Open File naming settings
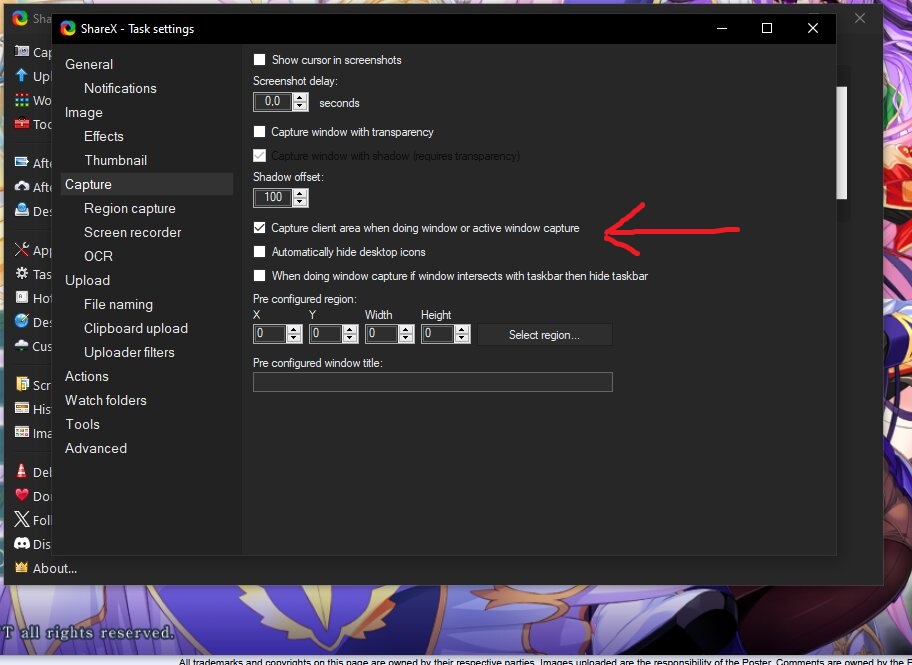 point(118,304)
